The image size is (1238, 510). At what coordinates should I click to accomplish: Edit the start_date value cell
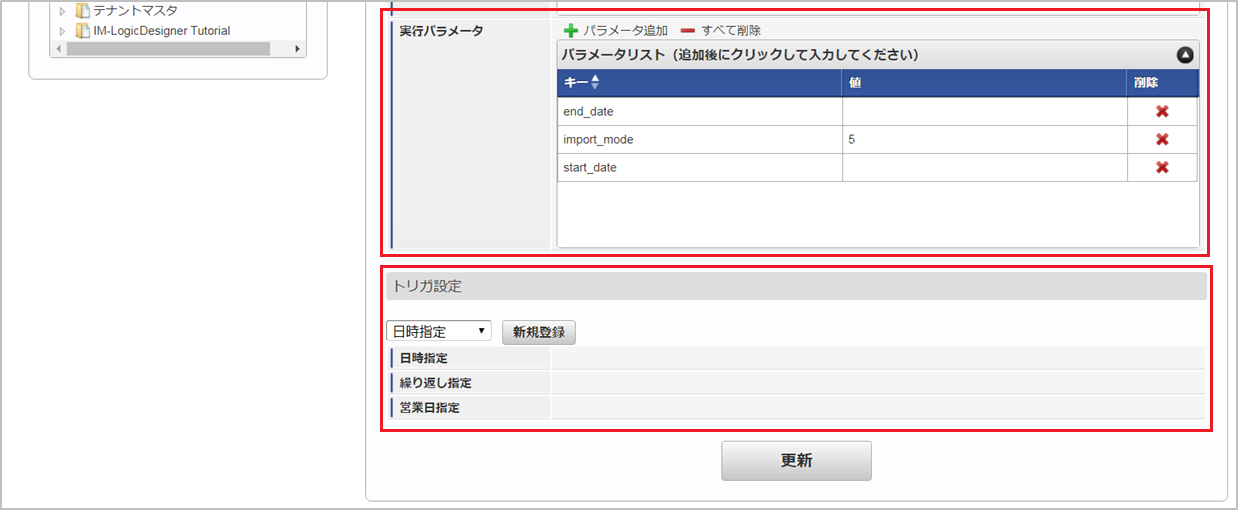(x=985, y=167)
